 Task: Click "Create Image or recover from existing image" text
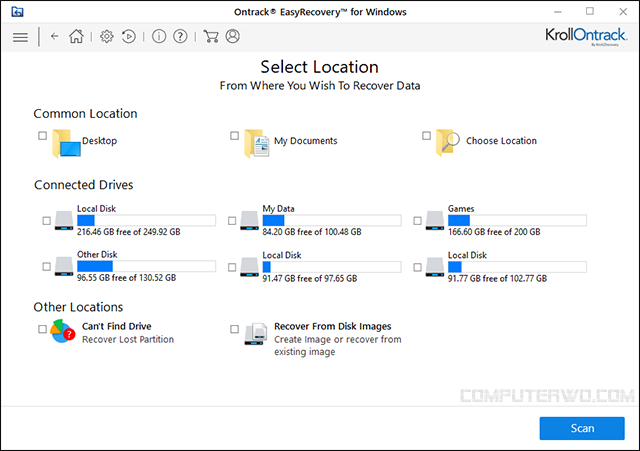[338, 346]
